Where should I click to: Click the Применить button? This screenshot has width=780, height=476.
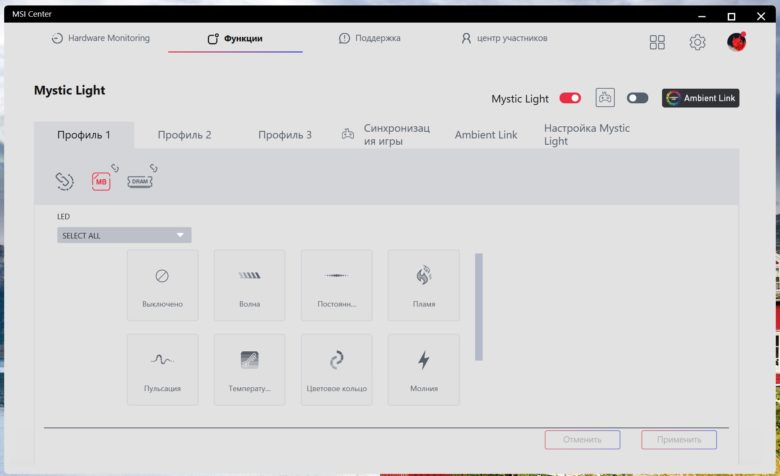679,440
